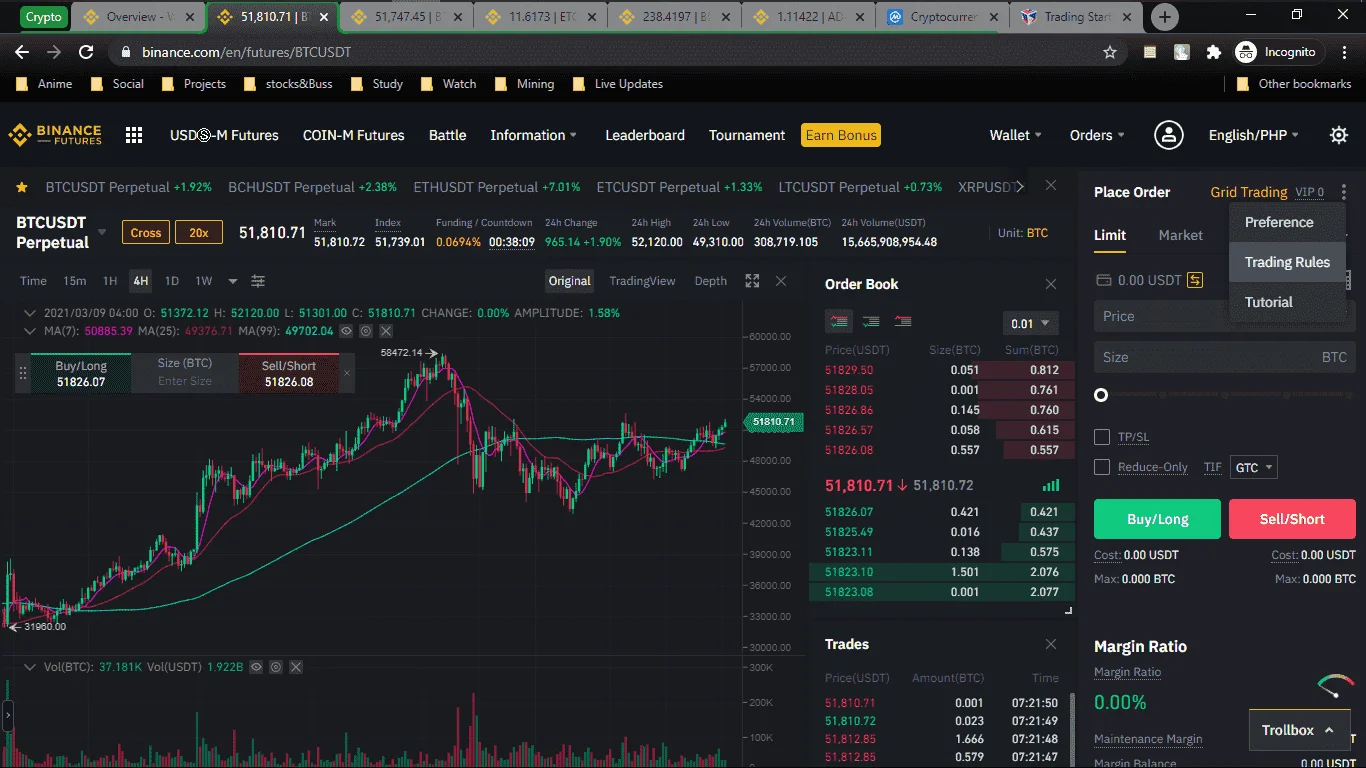Click Enter Size field in quick order widget
The image size is (1366, 768).
pyautogui.click(x=185, y=381)
